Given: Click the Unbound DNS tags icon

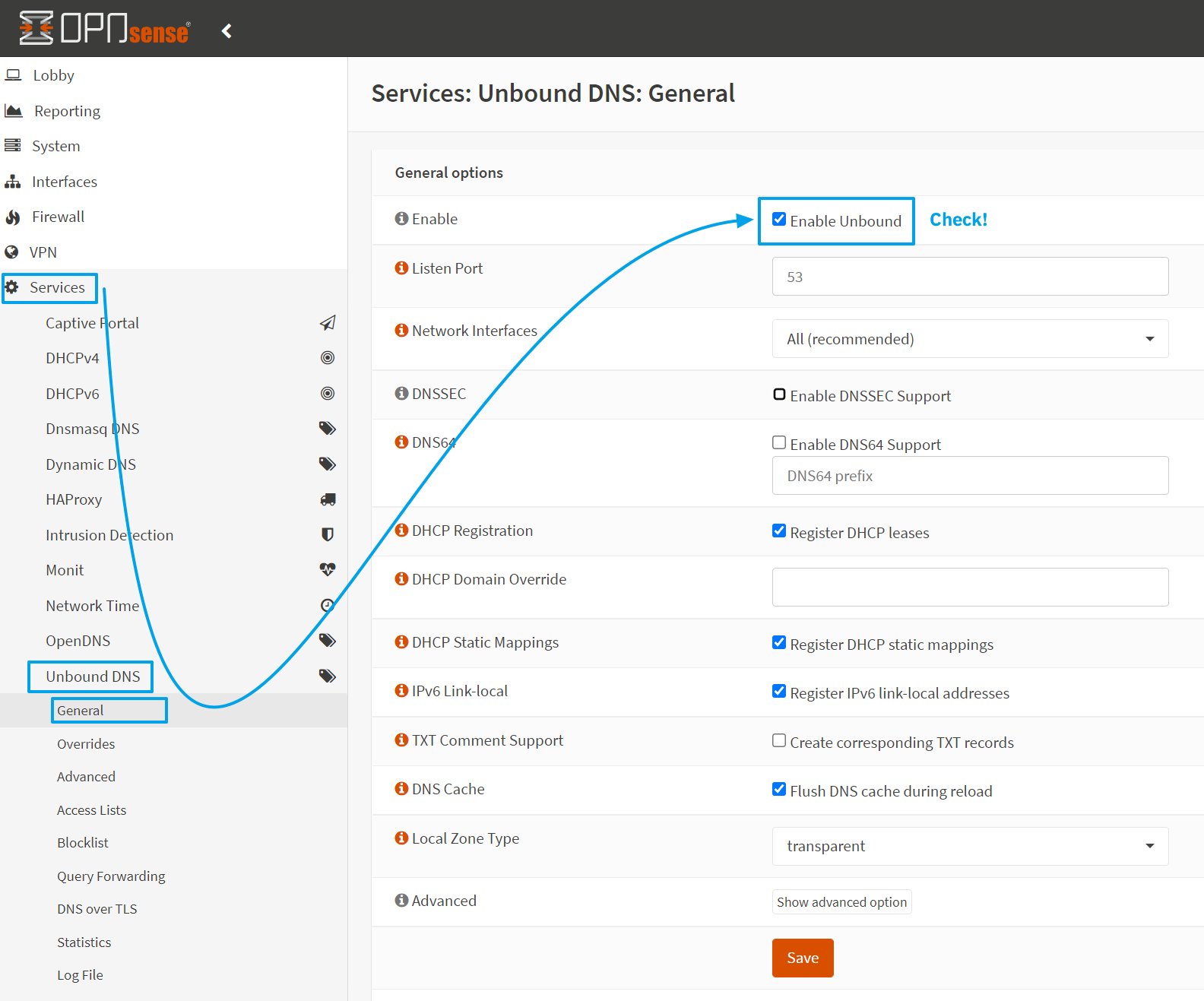Looking at the screenshot, I should (328, 676).
